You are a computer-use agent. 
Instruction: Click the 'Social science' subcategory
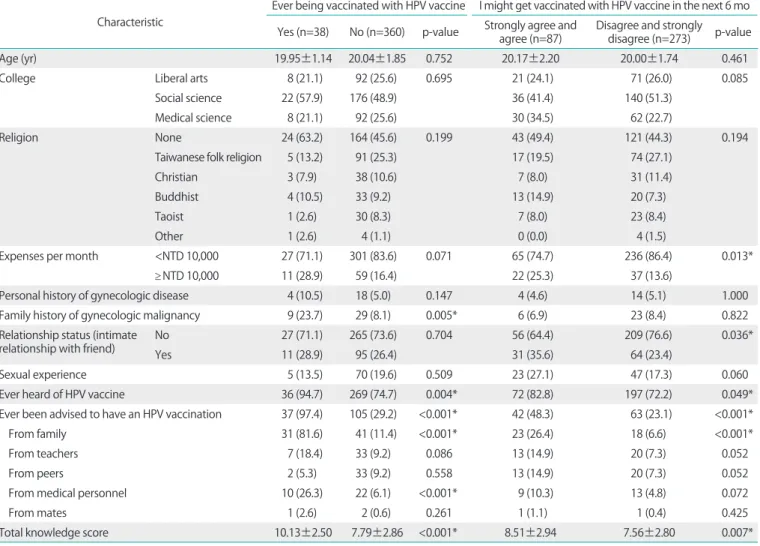[x=188, y=98]
